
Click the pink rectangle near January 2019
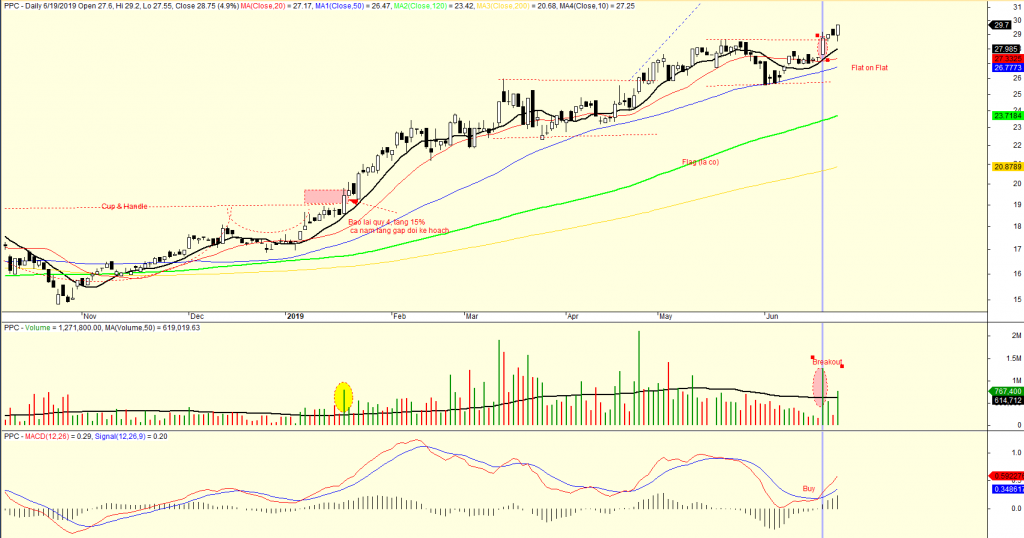pos(324,197)
